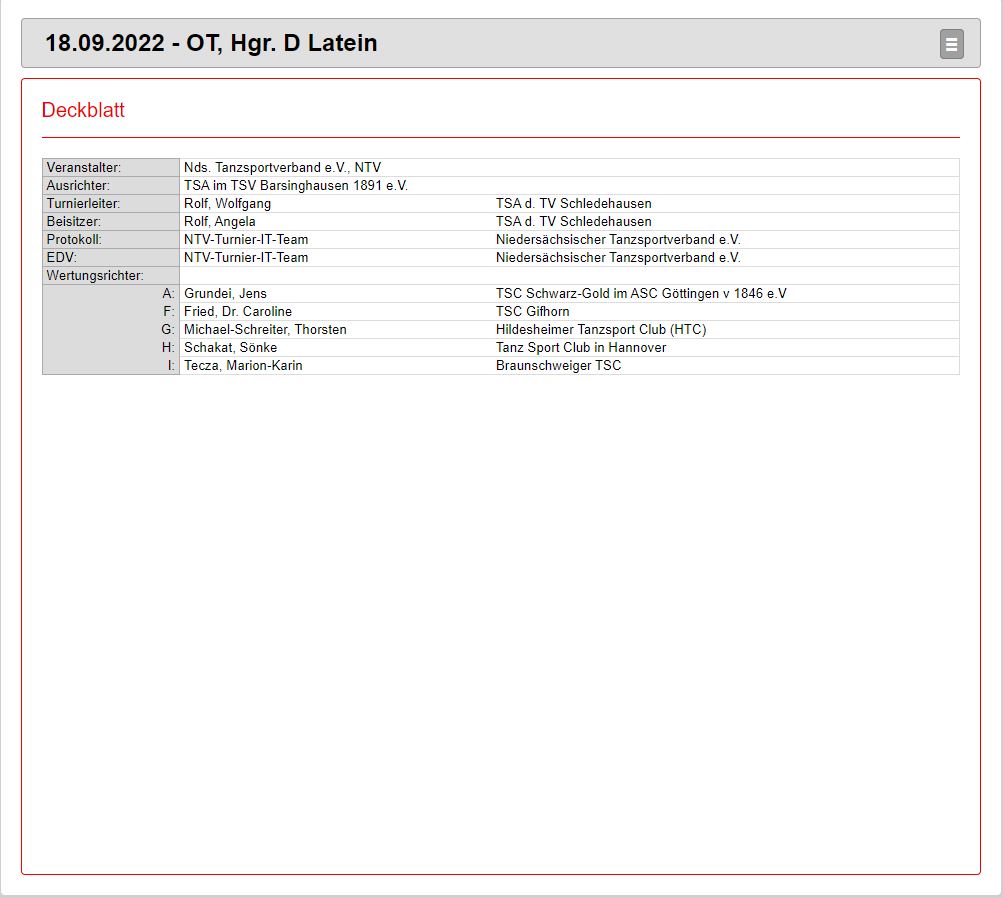Select Beisitzer name 'Rolf, Angela'
1003x898 pixels.
click(x=220, y=222)
